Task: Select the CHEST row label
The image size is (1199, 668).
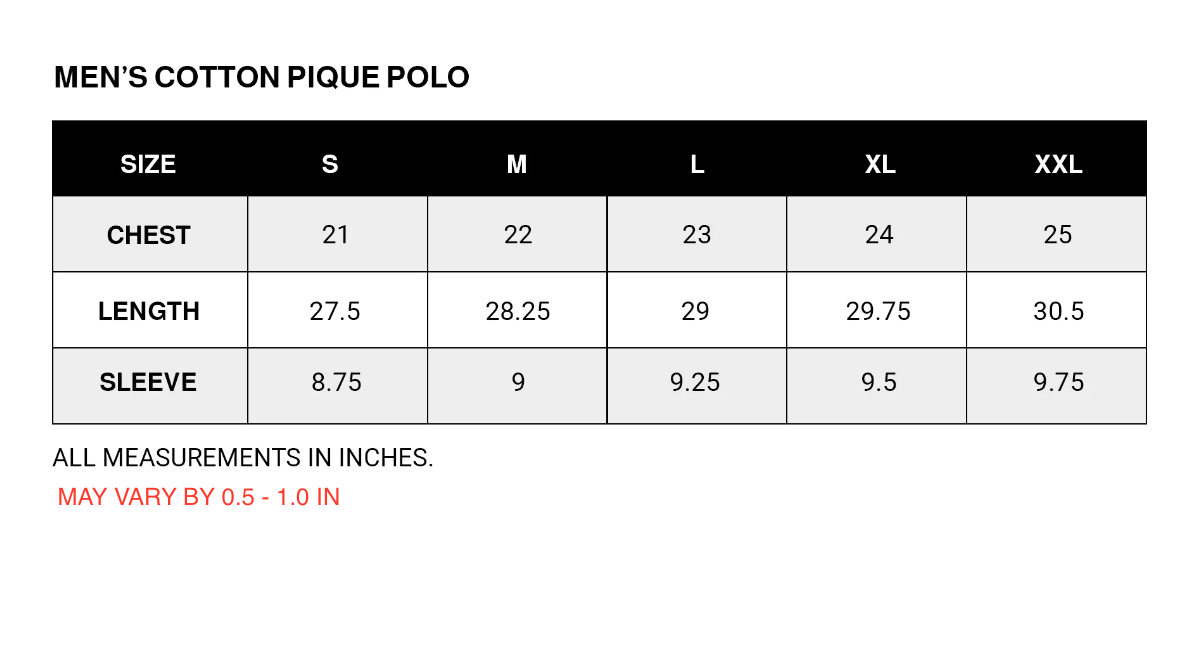Action: point(148,235)
